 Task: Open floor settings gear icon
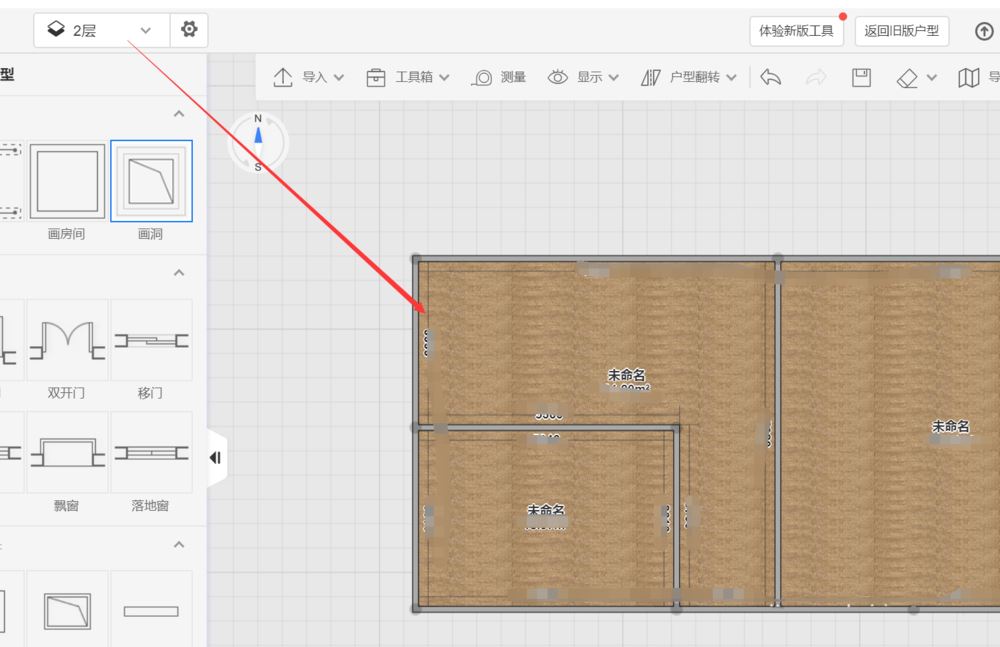pyautogui.click(x=189, y=30)
